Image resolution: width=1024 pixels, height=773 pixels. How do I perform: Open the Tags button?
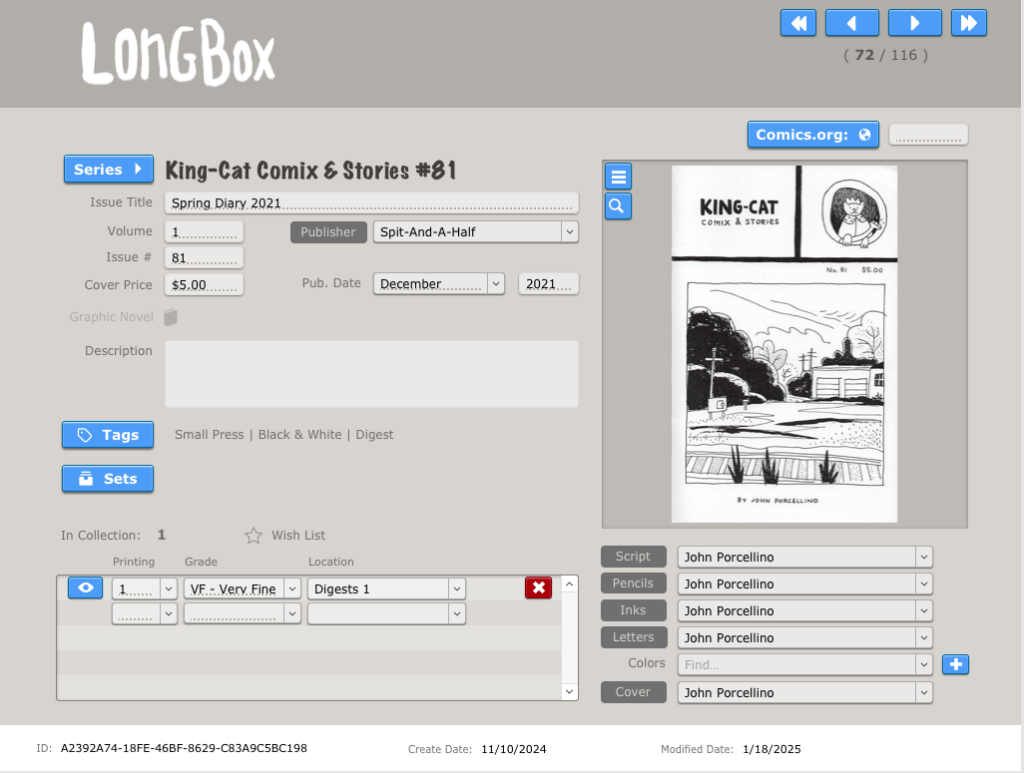[108, 435]
